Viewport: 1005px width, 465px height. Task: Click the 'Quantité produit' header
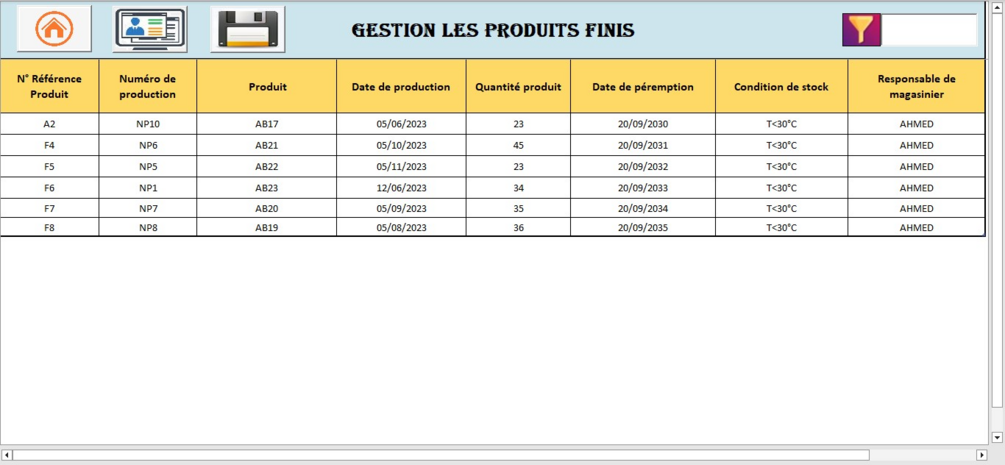pos(518,87)
